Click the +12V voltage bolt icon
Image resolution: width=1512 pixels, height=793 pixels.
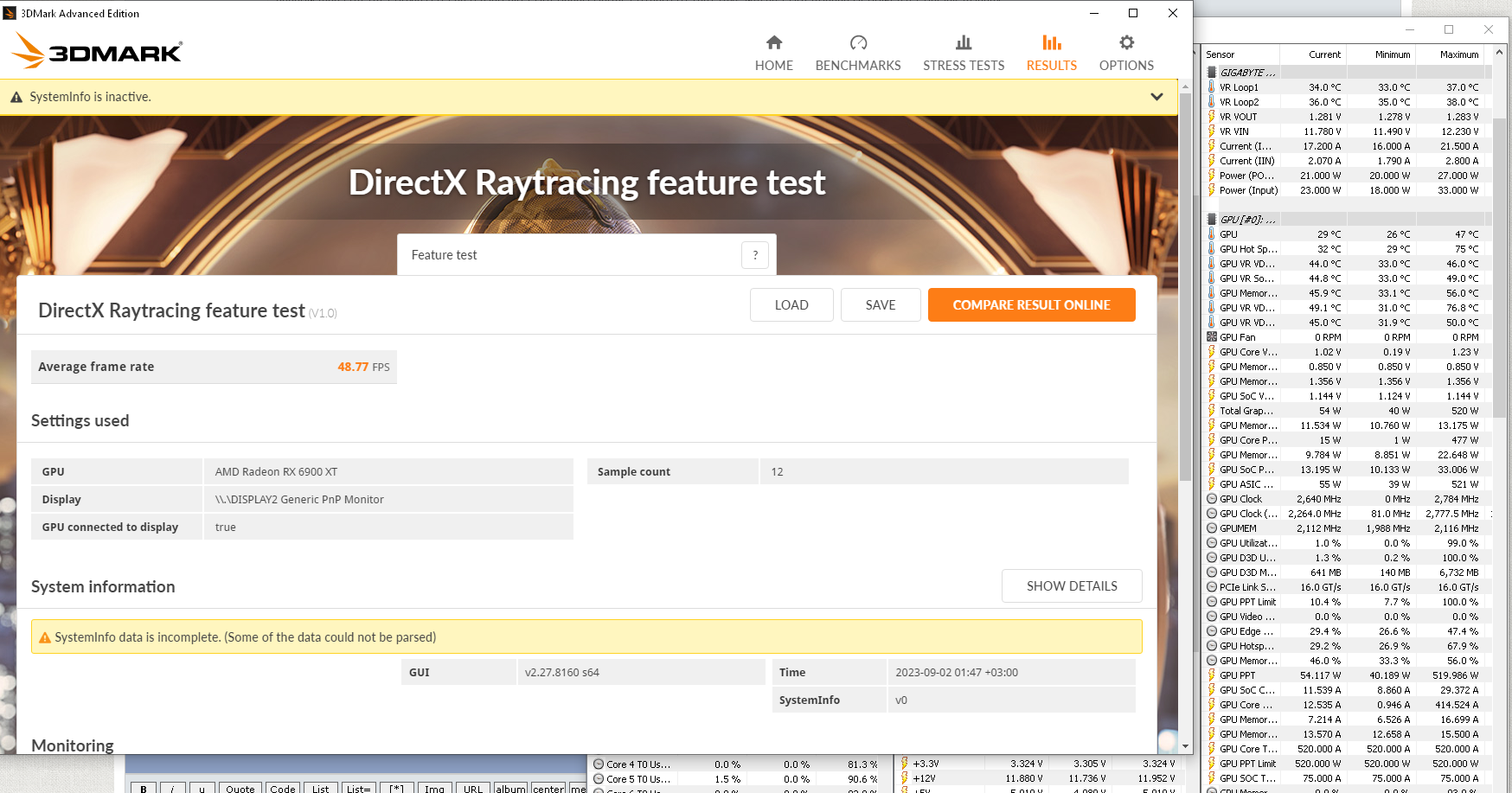pyautogui.click(x=905, y=778)
